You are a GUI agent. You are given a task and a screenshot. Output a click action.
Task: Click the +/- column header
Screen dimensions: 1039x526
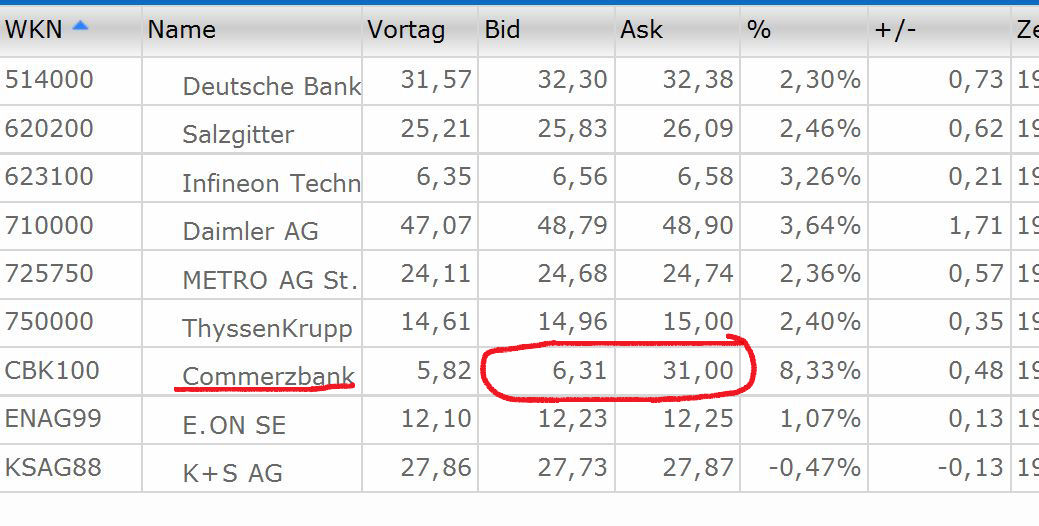coord(896,30)
